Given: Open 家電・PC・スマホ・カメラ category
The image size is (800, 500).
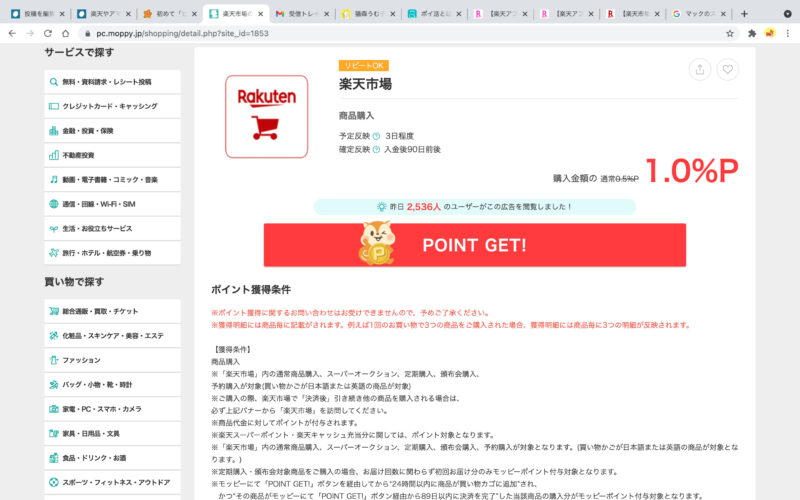Looking at the screenshot, I should [112, 409].
